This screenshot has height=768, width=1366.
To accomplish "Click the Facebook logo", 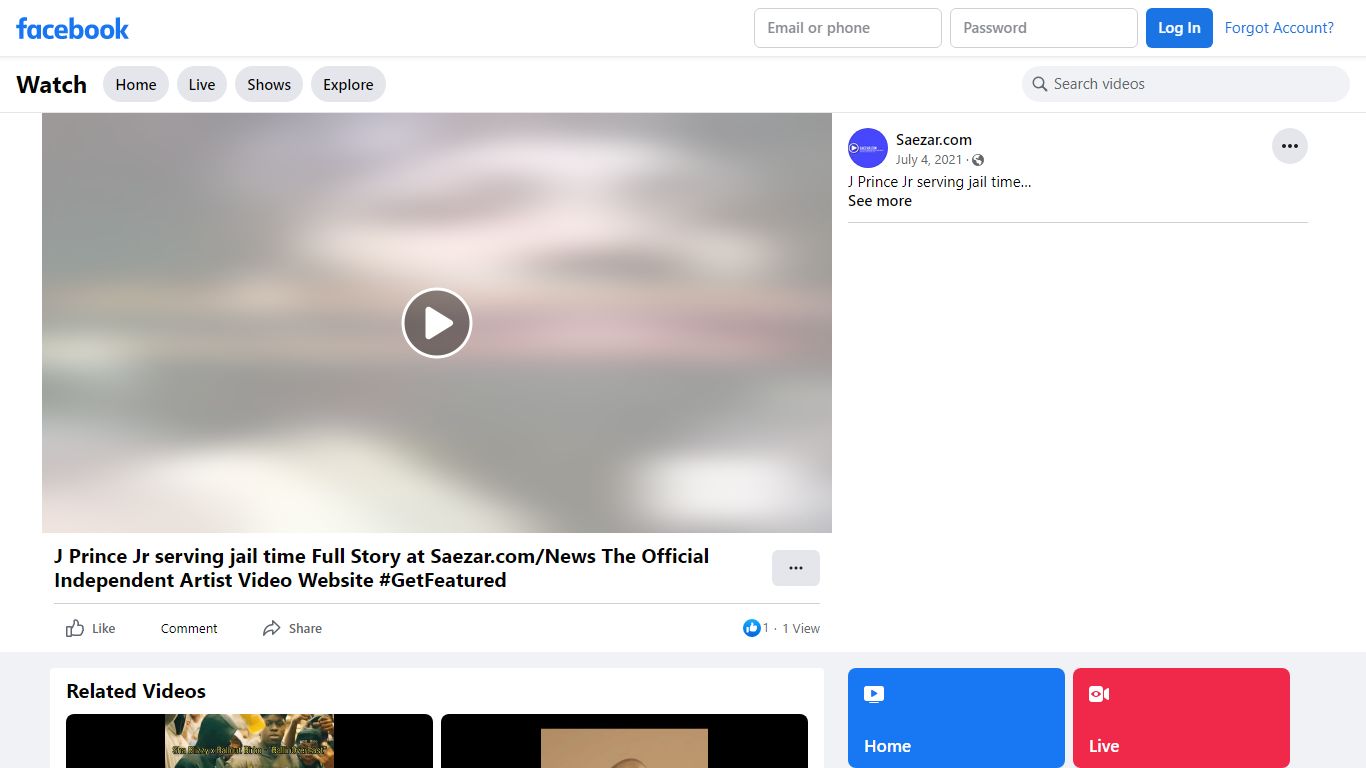I will [x=72, y=28].
